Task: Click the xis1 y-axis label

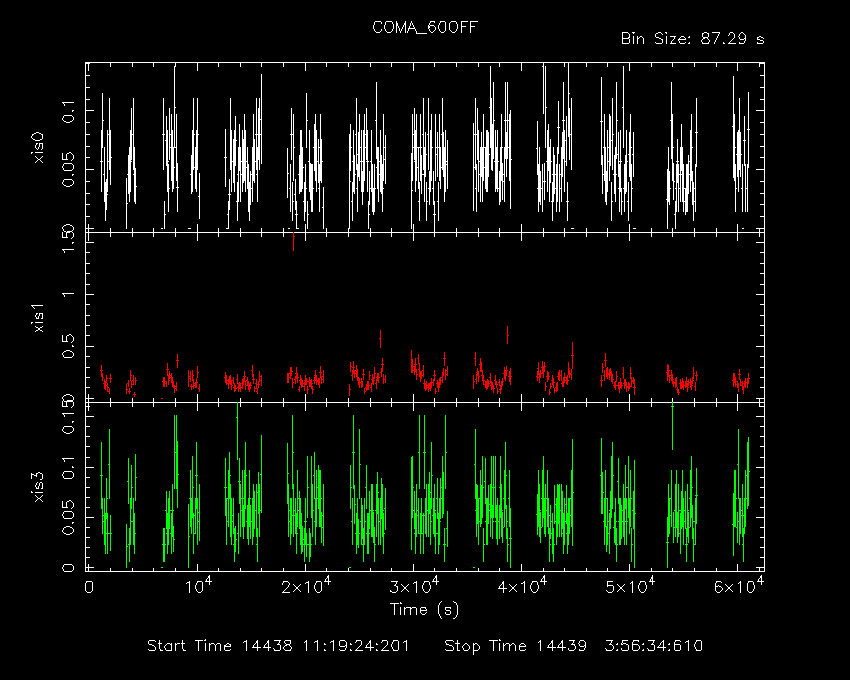Action: click(38, 318)
